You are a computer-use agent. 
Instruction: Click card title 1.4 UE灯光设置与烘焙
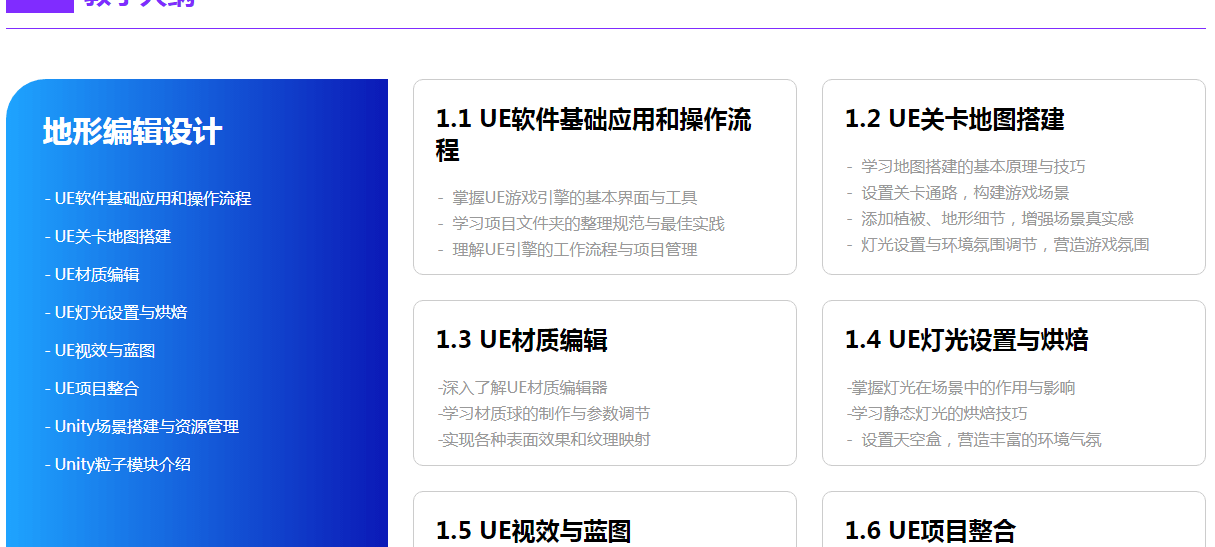pyautogui.click(x=967, y=340)
